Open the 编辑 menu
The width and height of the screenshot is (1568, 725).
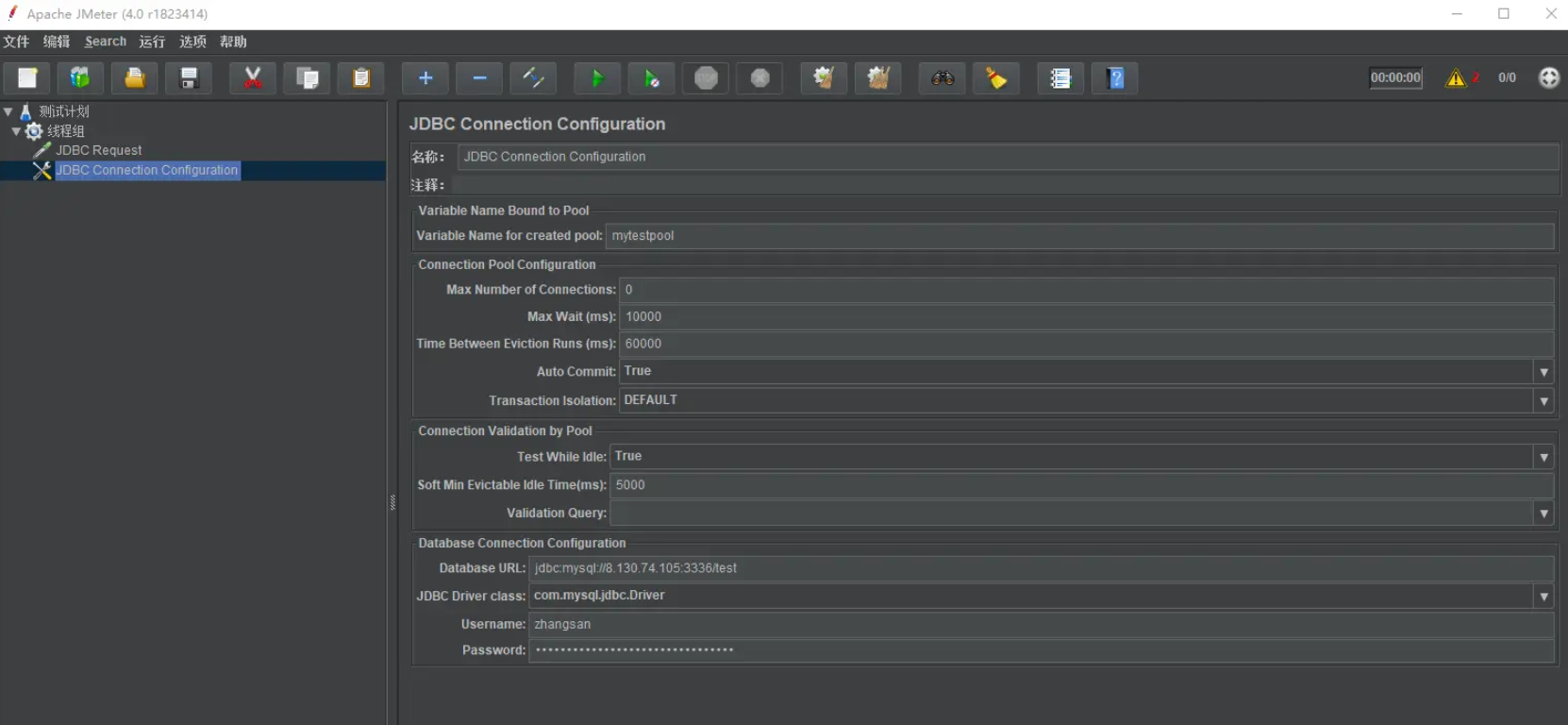coord(57,42)
